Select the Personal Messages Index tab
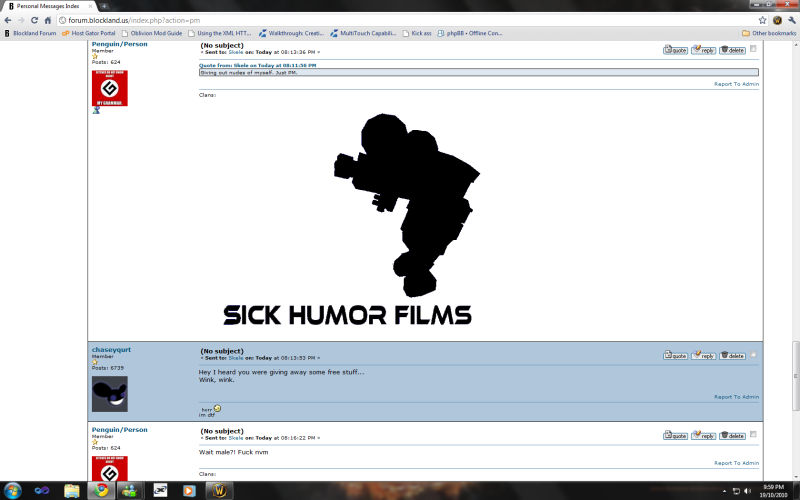Image resolution: width=800 pixels, height=500 pixels. coord(47,6)
